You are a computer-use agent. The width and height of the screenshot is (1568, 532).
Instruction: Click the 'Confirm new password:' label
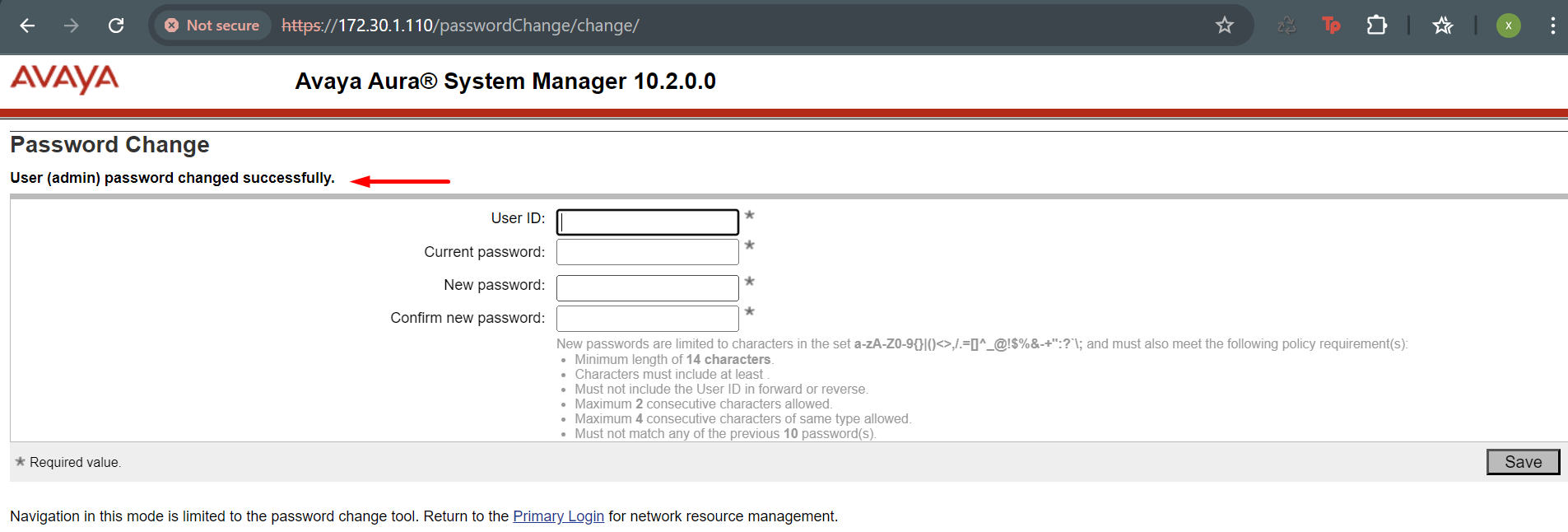468,318
